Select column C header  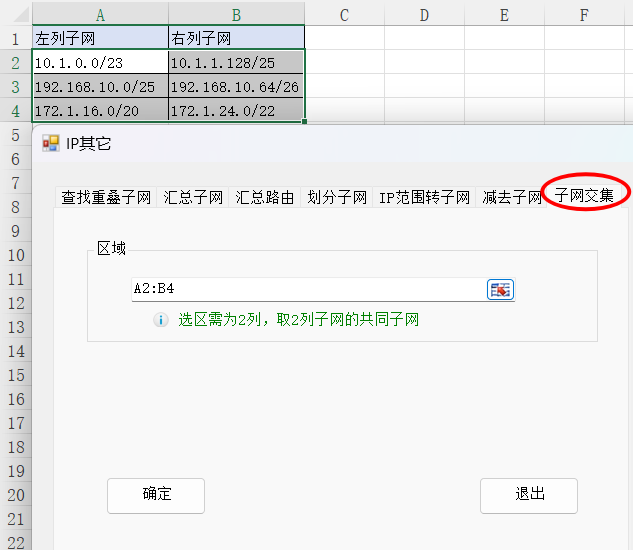pyautogui.click(x=344, y=15)
